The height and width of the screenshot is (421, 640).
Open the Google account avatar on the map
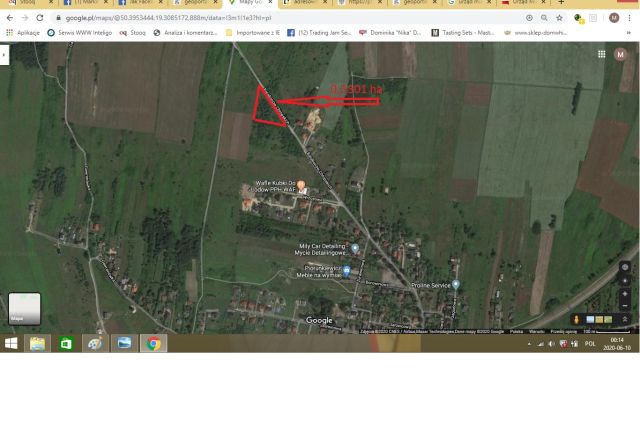tap(620, 54)
